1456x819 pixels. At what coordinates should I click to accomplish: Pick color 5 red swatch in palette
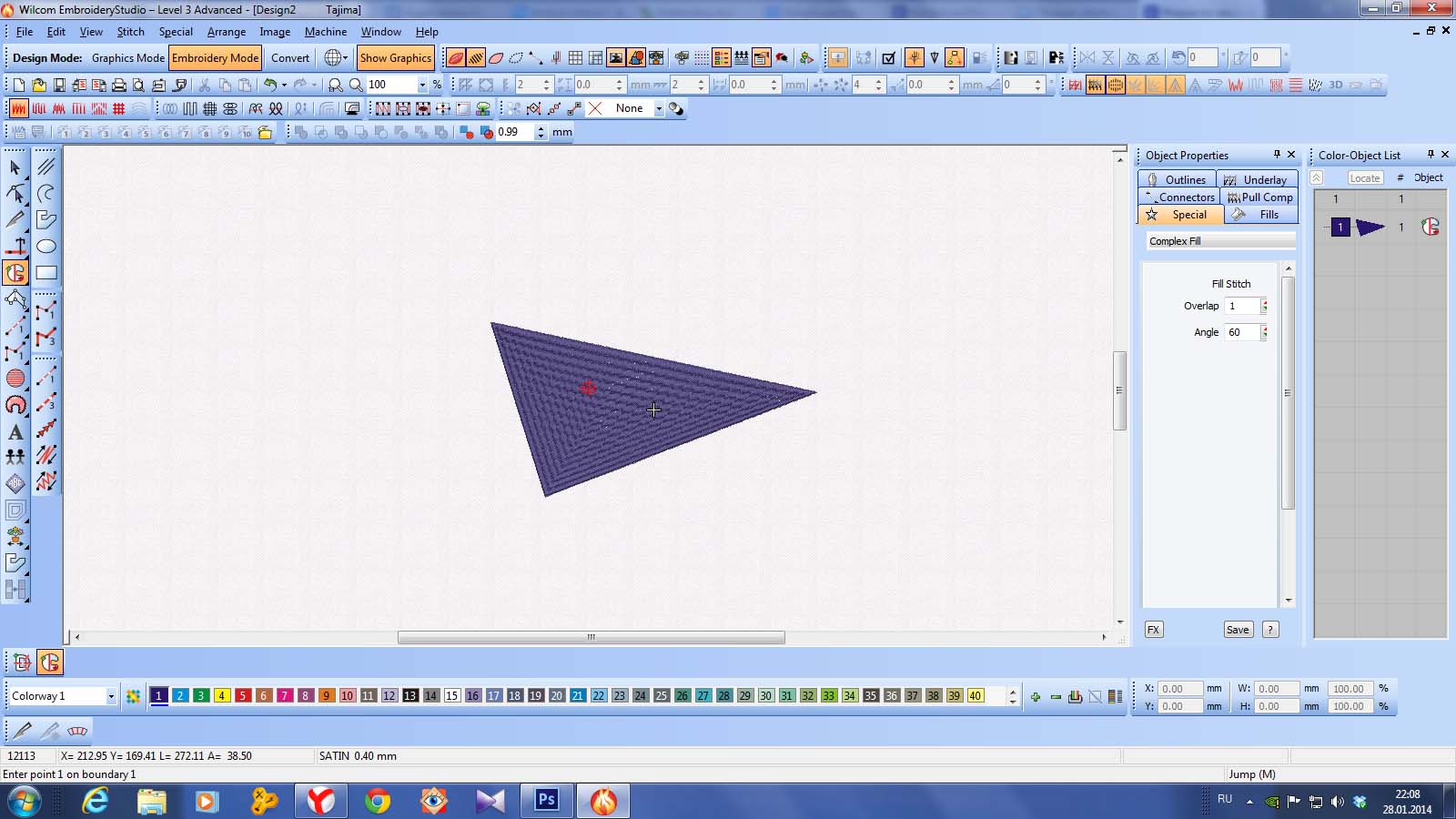(x=242, y=696)
